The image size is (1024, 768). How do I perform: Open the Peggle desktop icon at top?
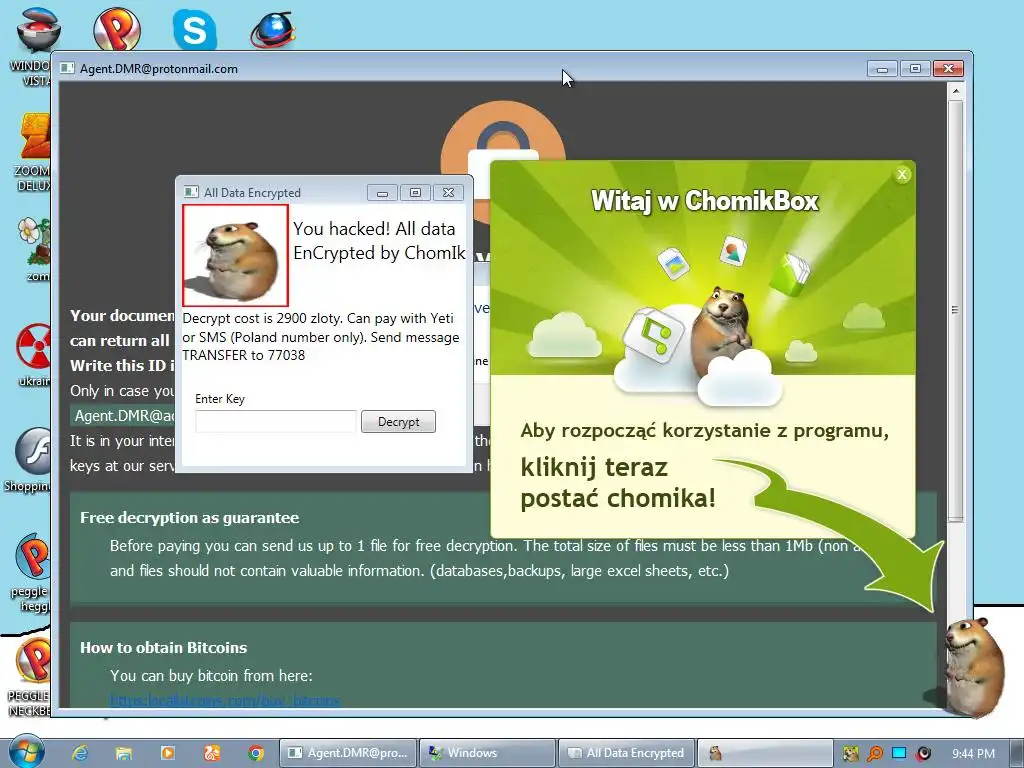click(x=116, y=29)
